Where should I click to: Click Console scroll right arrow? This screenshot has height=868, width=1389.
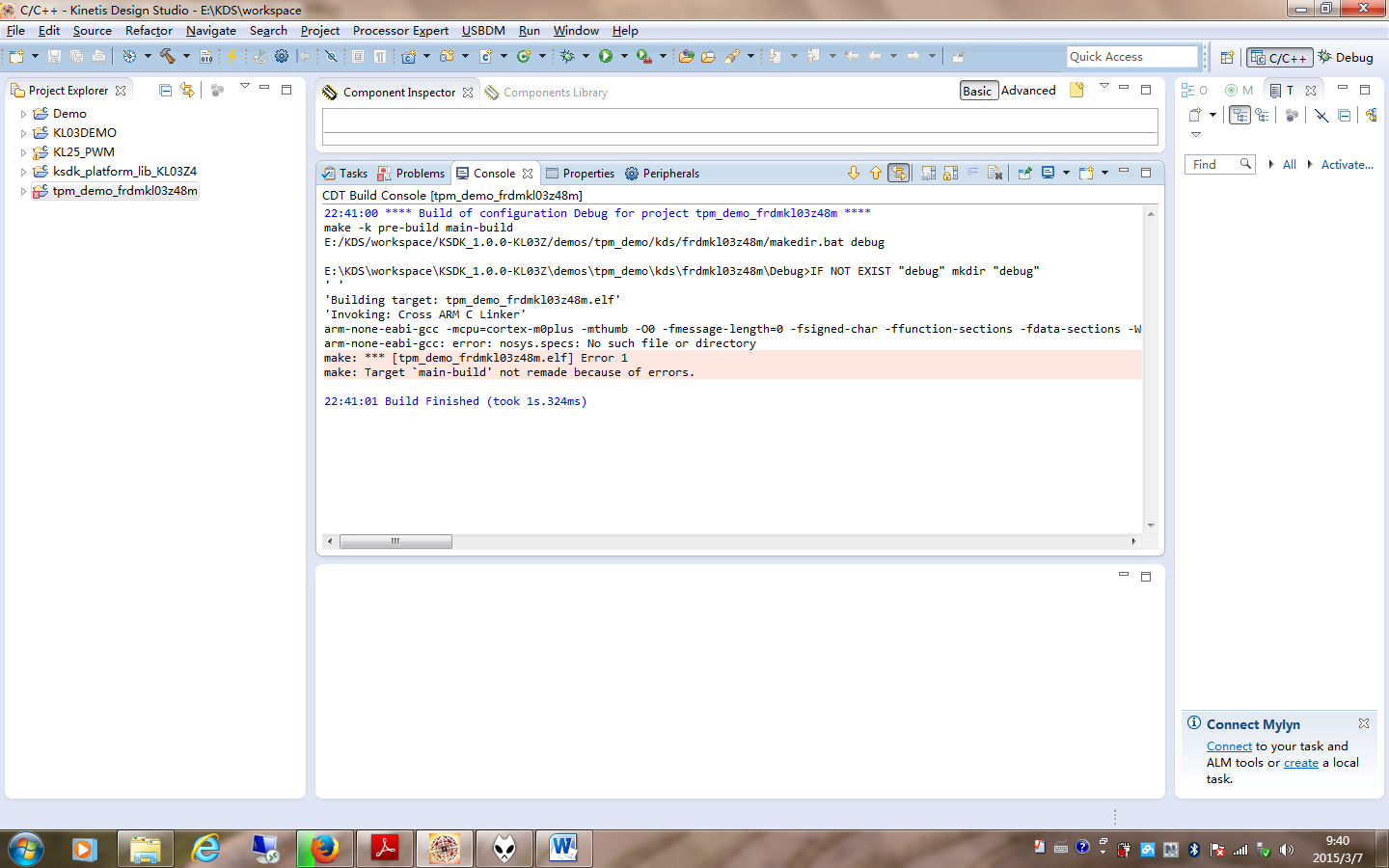[1133, 541]
